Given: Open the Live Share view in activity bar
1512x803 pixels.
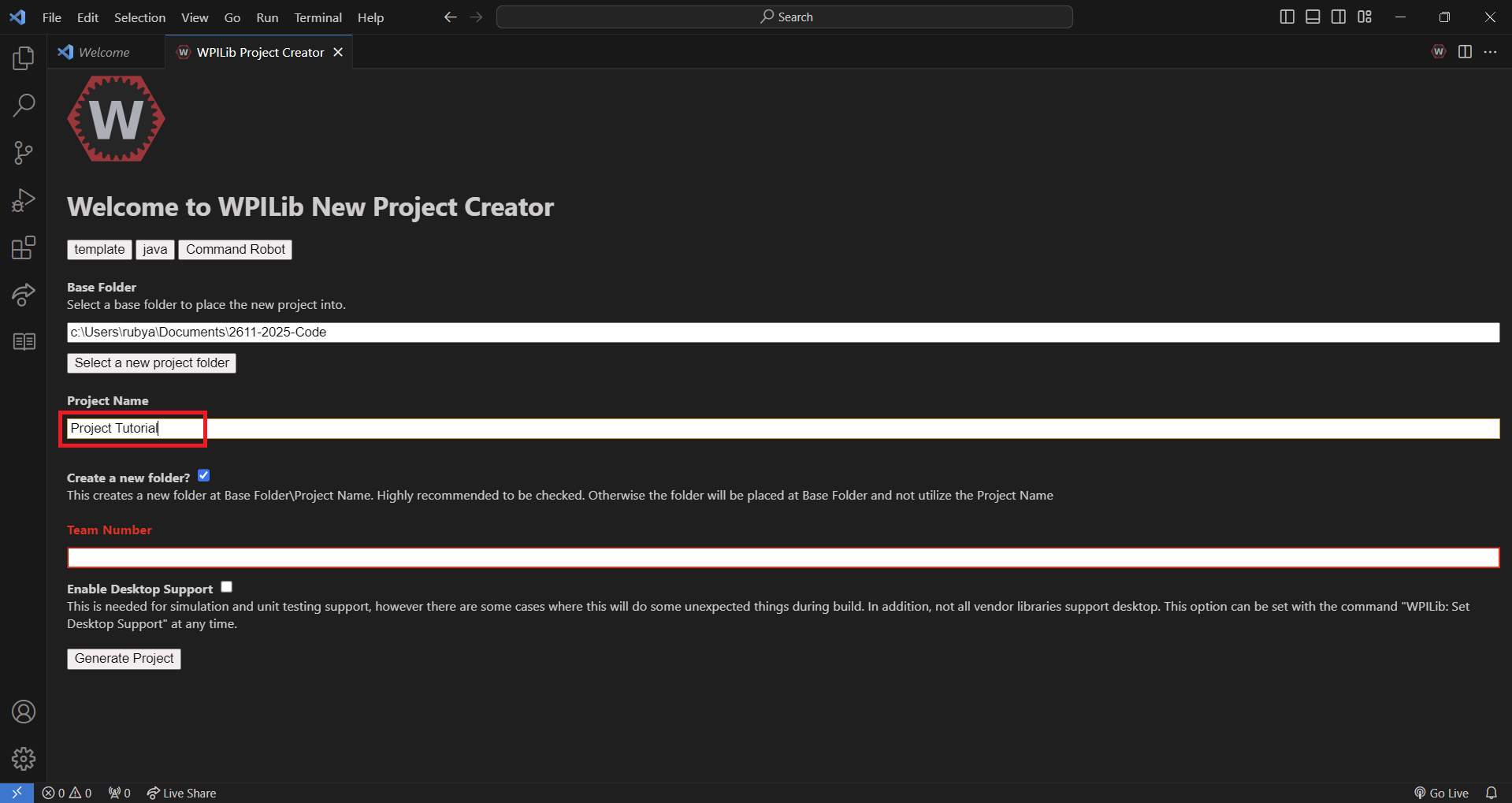Looking at the screenshot, I should click(x=24, y=295).
